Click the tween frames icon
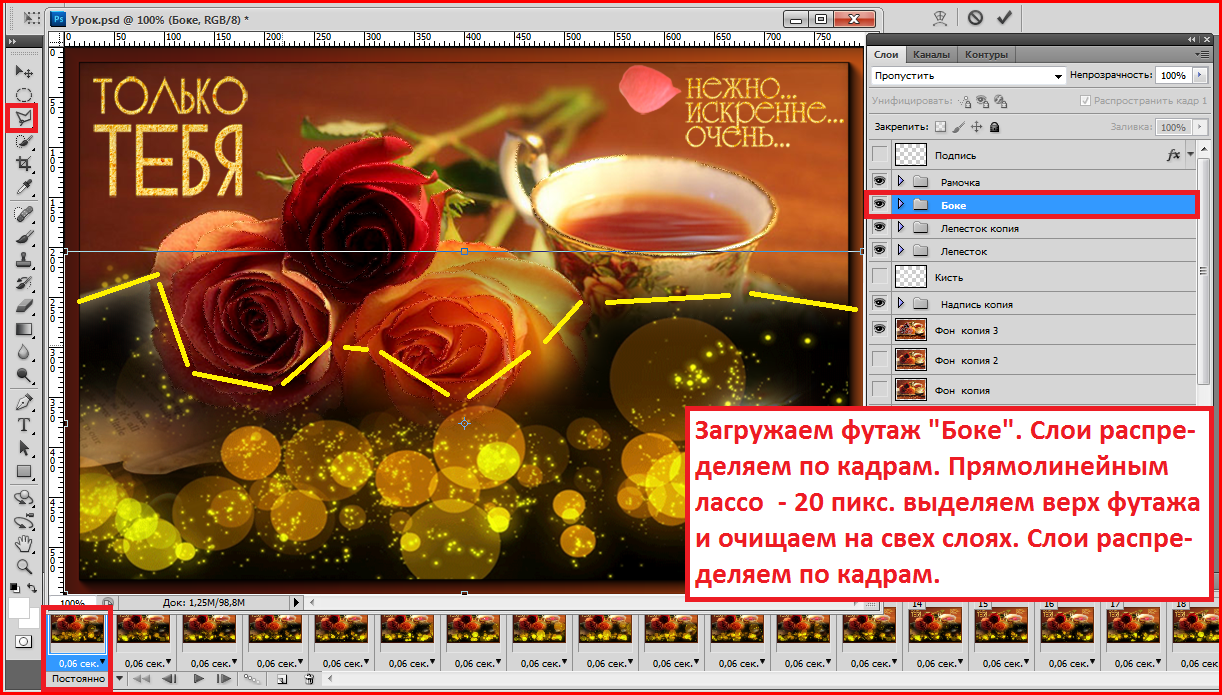 pyautogui.click(x=252, y=679)
